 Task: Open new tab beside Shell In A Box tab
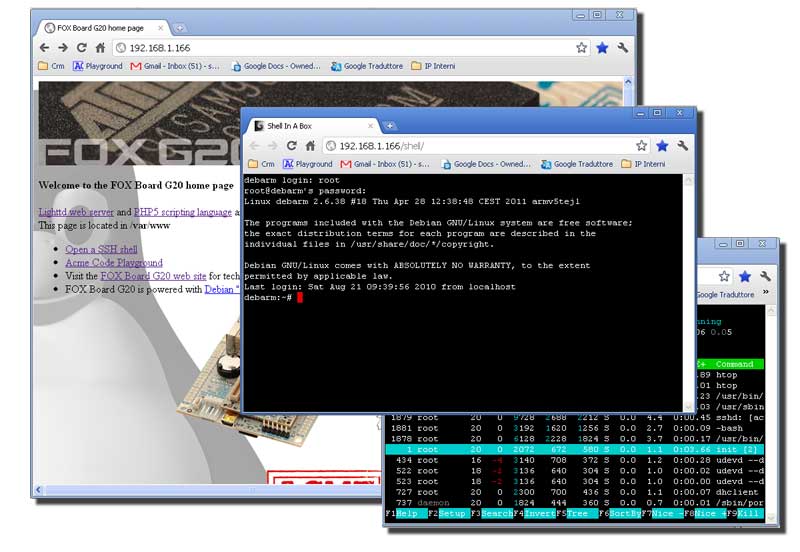(390, 126)
